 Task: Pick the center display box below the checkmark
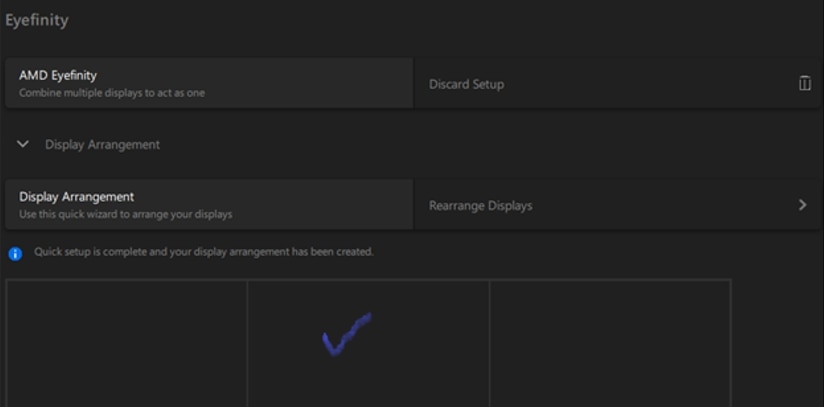[368, 385]
